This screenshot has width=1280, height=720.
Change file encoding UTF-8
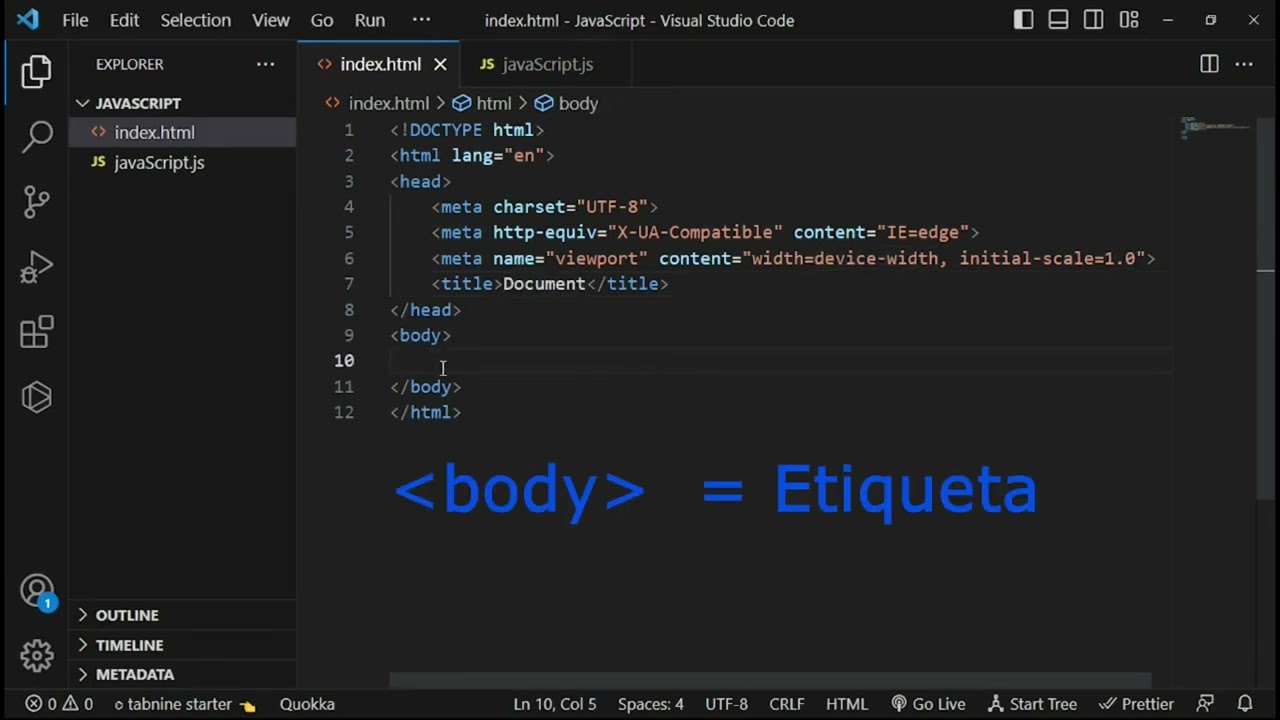click(726, 704)
